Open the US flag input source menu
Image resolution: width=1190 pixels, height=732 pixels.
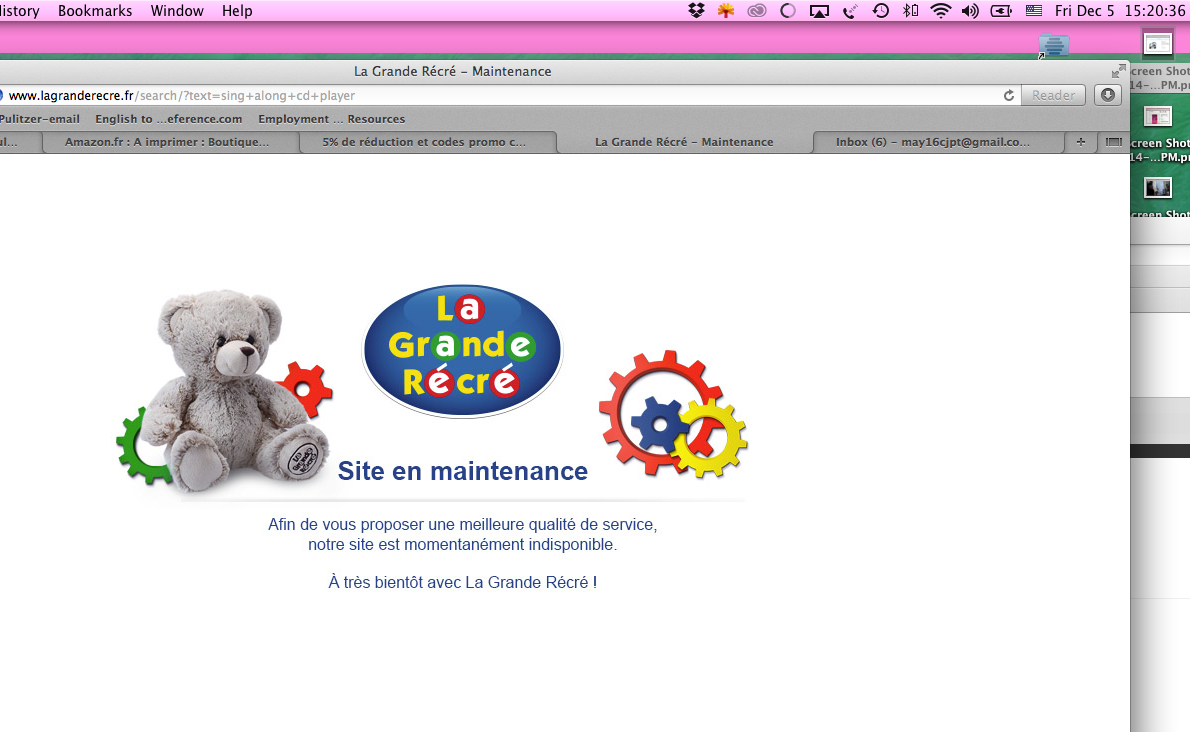pyautogui.click(x=1034, y=11)
